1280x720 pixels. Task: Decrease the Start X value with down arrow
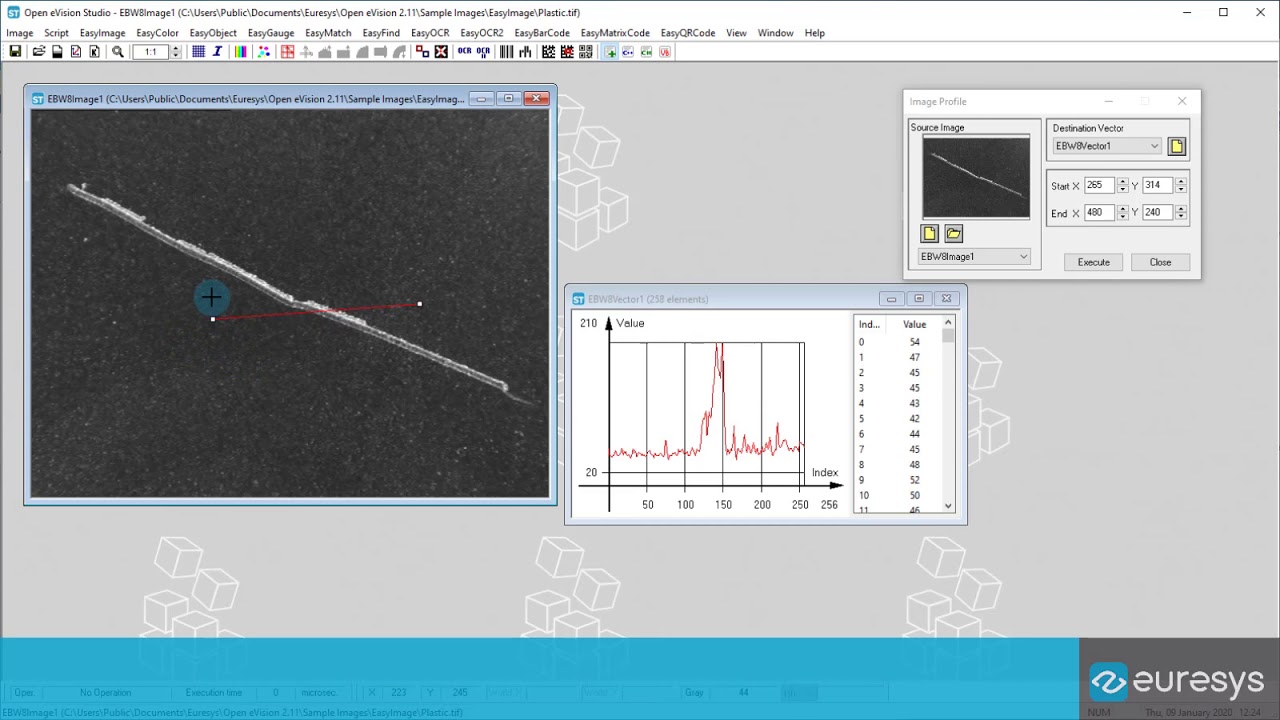(x=1122, y=190)
